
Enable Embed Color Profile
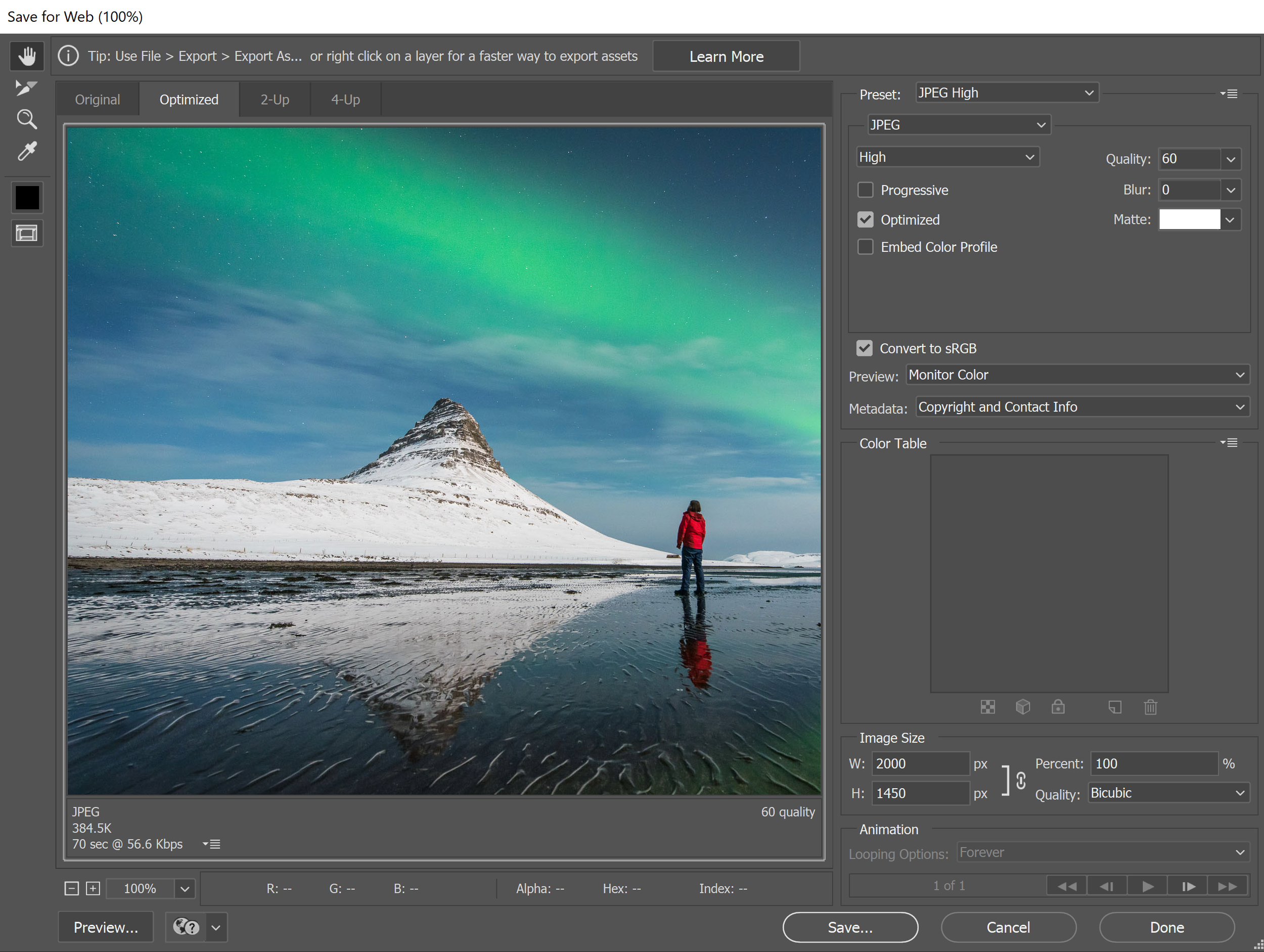865,247
